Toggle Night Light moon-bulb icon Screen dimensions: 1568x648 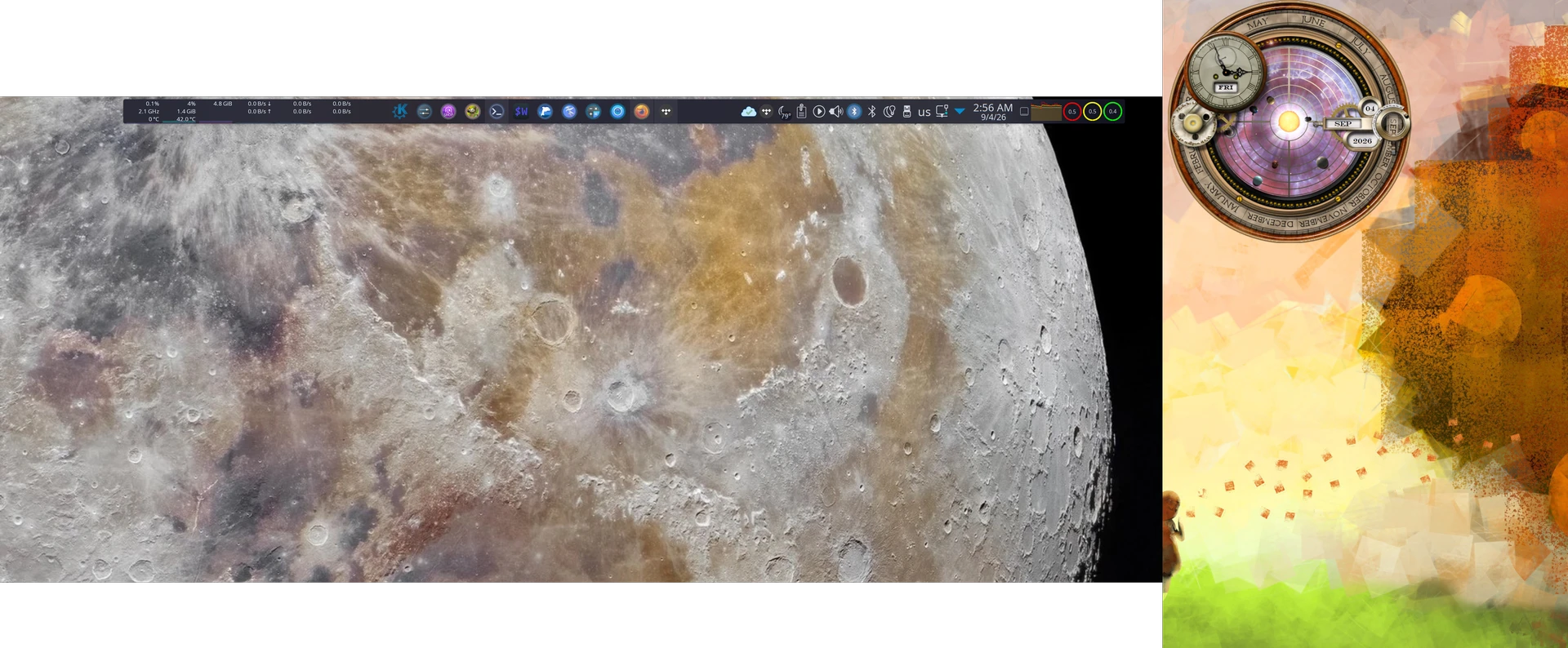pos(889,112)
